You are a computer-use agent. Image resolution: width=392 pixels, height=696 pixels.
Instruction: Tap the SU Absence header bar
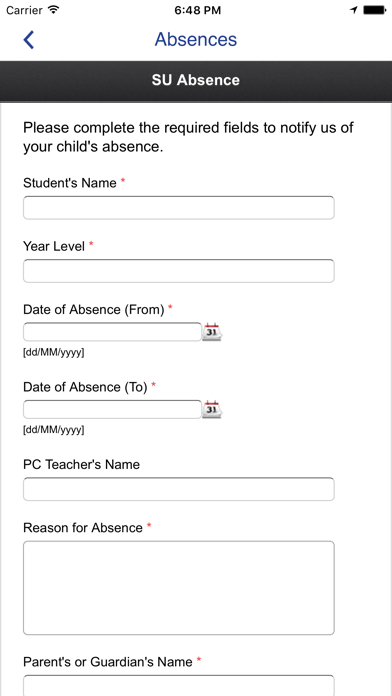pos(196,80)
